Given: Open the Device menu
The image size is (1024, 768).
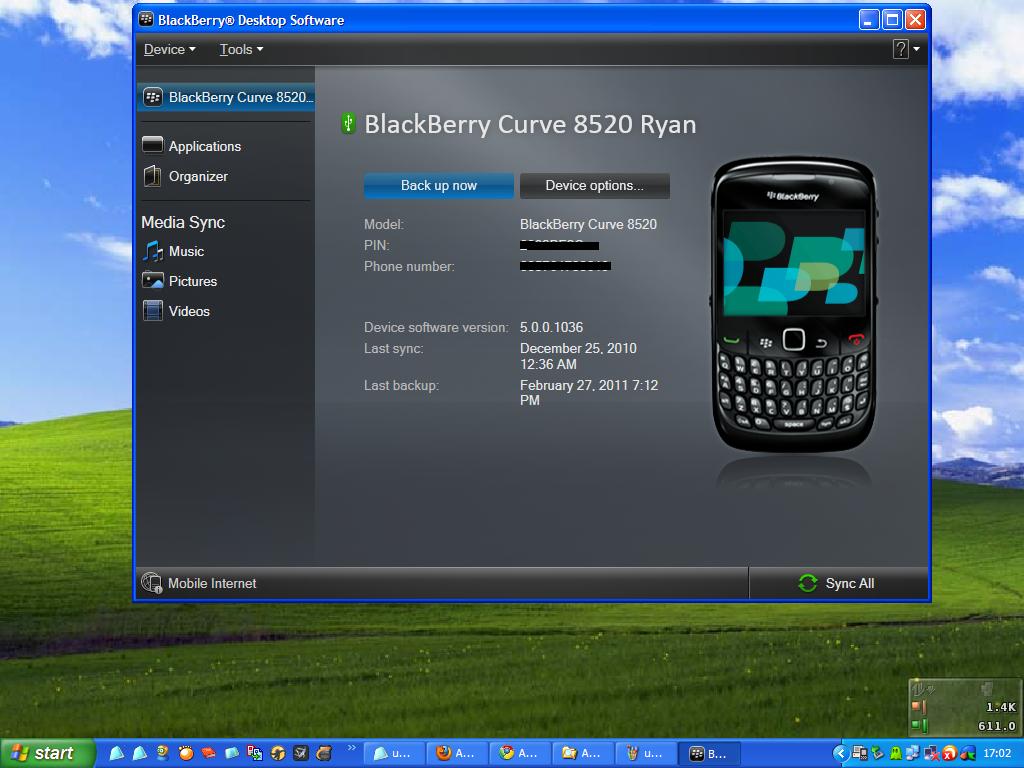Looking at the screenshot, I should tap(169, 50).
